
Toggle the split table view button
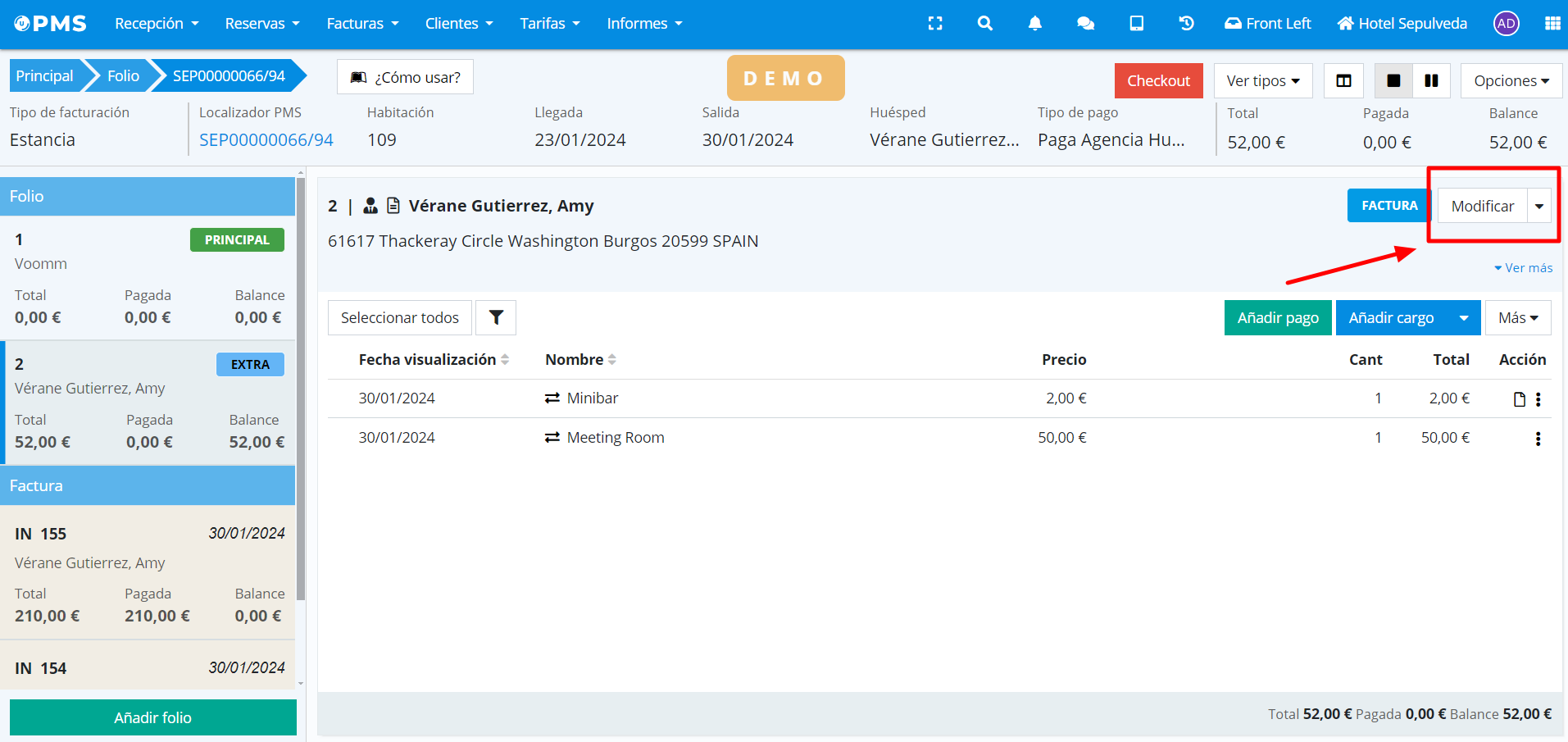(1343, 81)
